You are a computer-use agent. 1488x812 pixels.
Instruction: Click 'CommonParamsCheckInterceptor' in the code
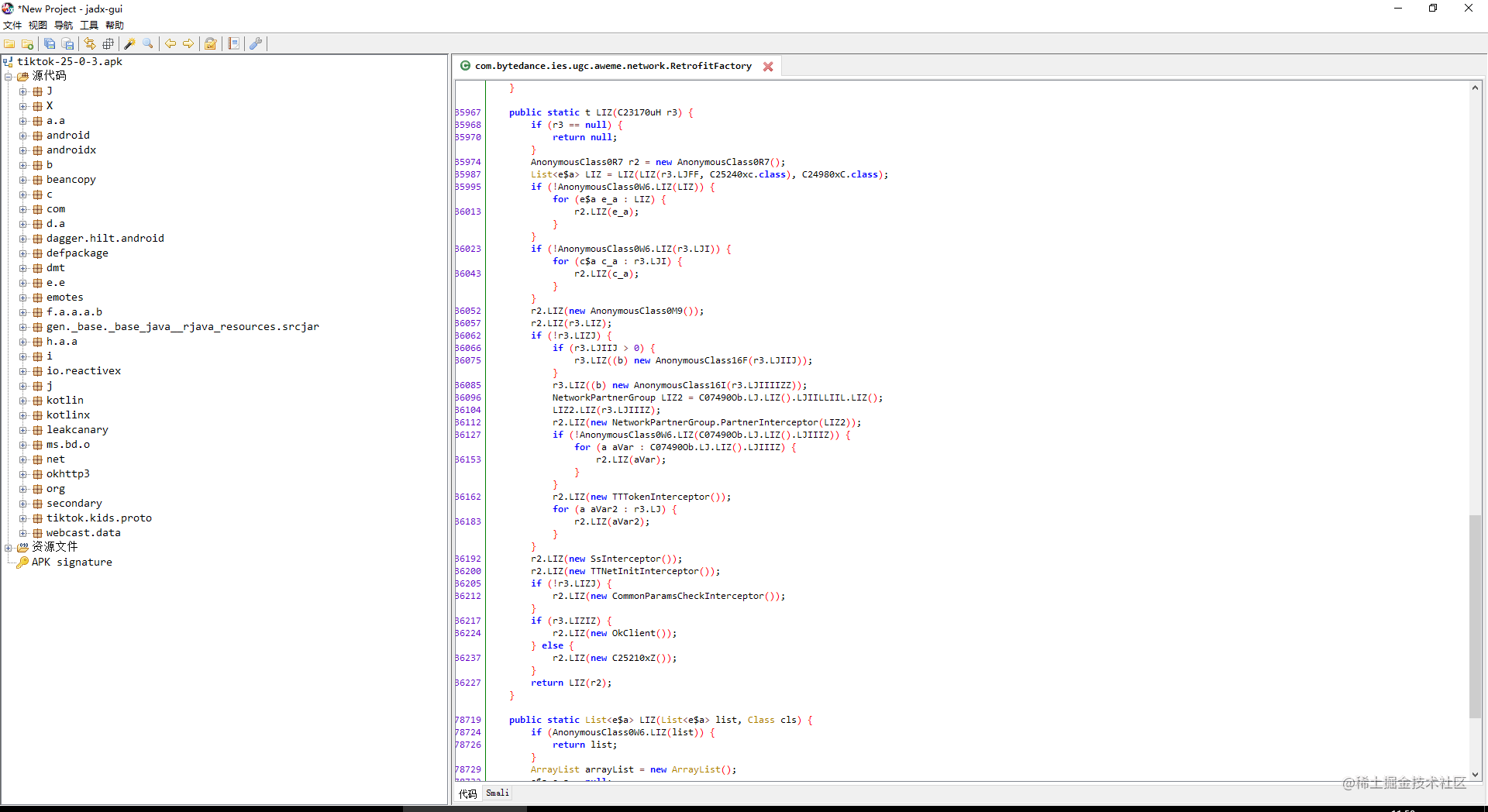click(x=688, y=597)
